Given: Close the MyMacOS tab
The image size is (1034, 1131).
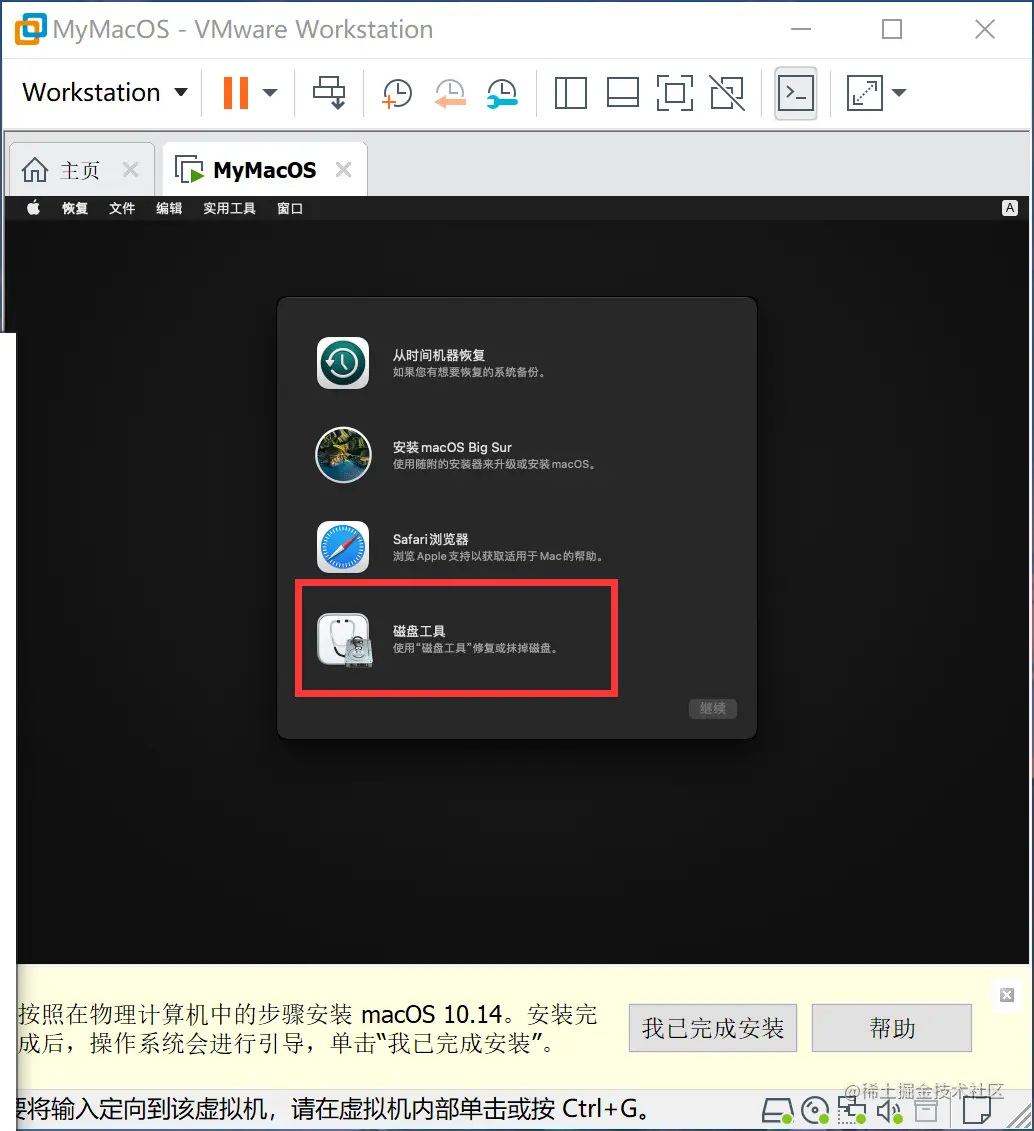Looking at the screenshot, I should click(344, 170).
